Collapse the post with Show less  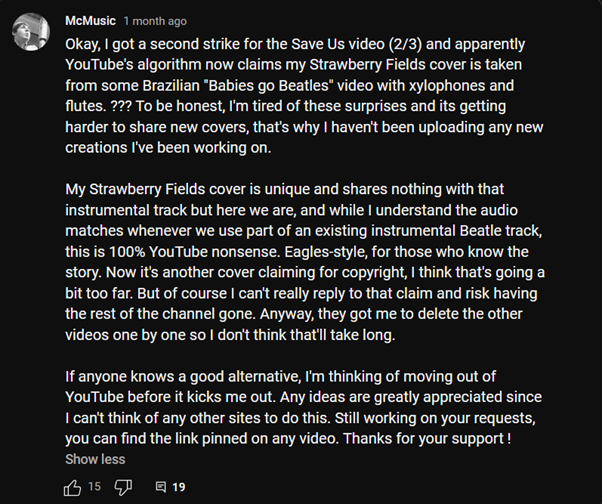pyautogui.click(x=95, y=459)
